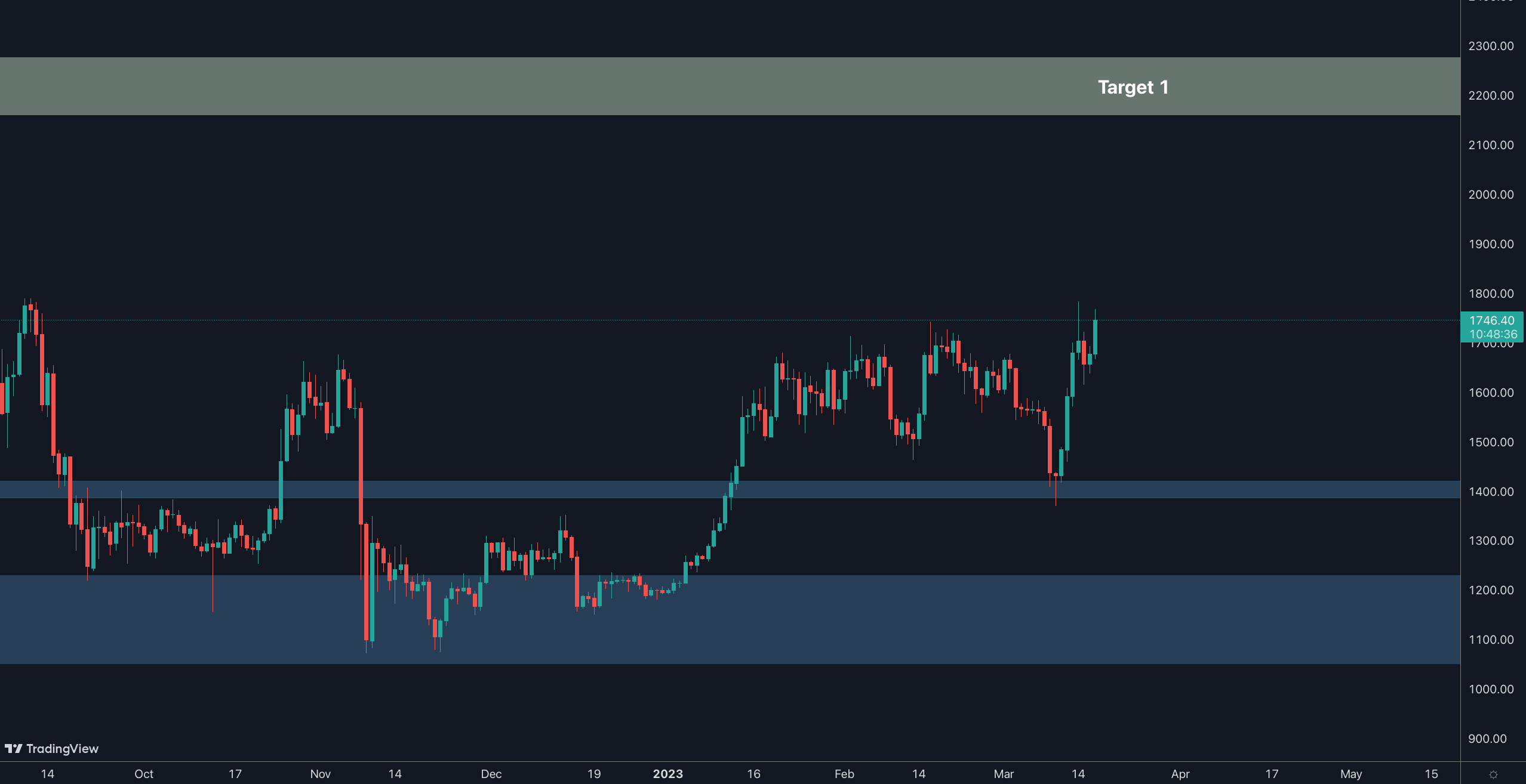Screen dimensions: 1526x784
Task: Click the 2000.00 price axis label
Action: click(1491, 195)
